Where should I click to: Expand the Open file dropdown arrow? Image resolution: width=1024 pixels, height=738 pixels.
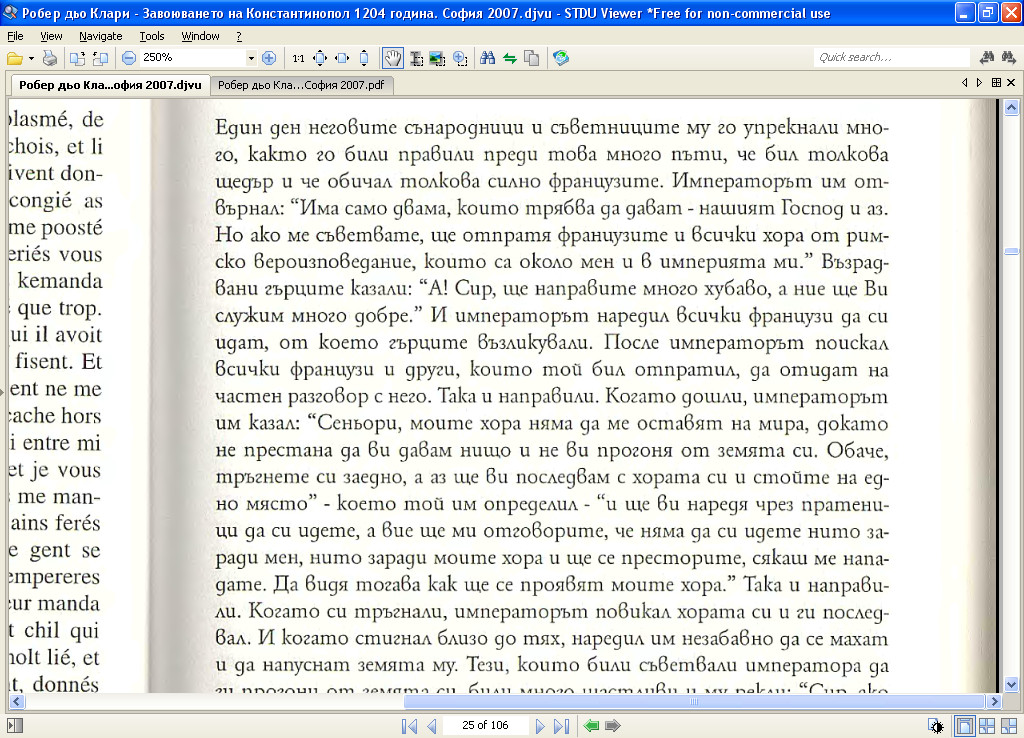[31, 58]
